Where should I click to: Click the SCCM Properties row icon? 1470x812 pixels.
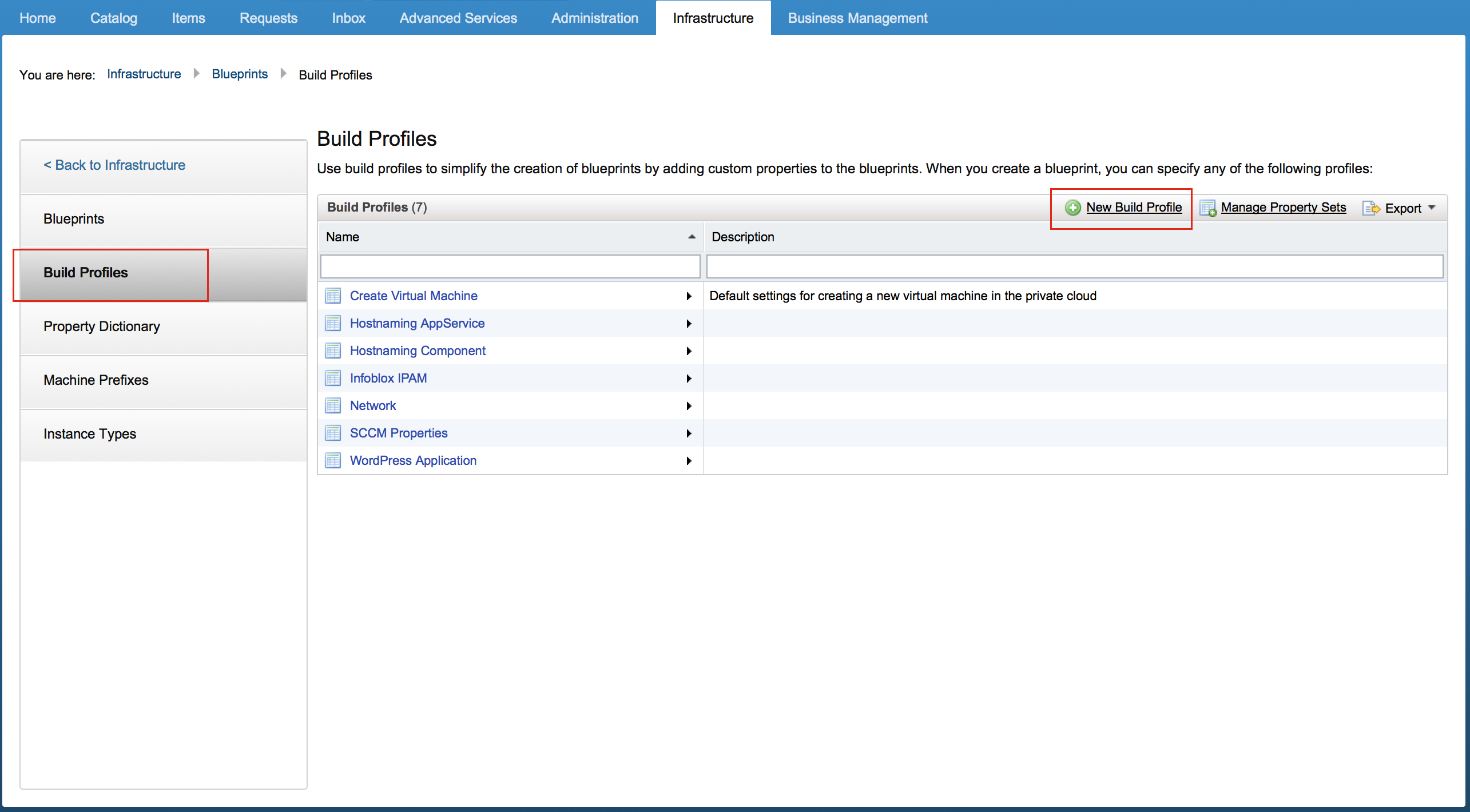(333, 433)
